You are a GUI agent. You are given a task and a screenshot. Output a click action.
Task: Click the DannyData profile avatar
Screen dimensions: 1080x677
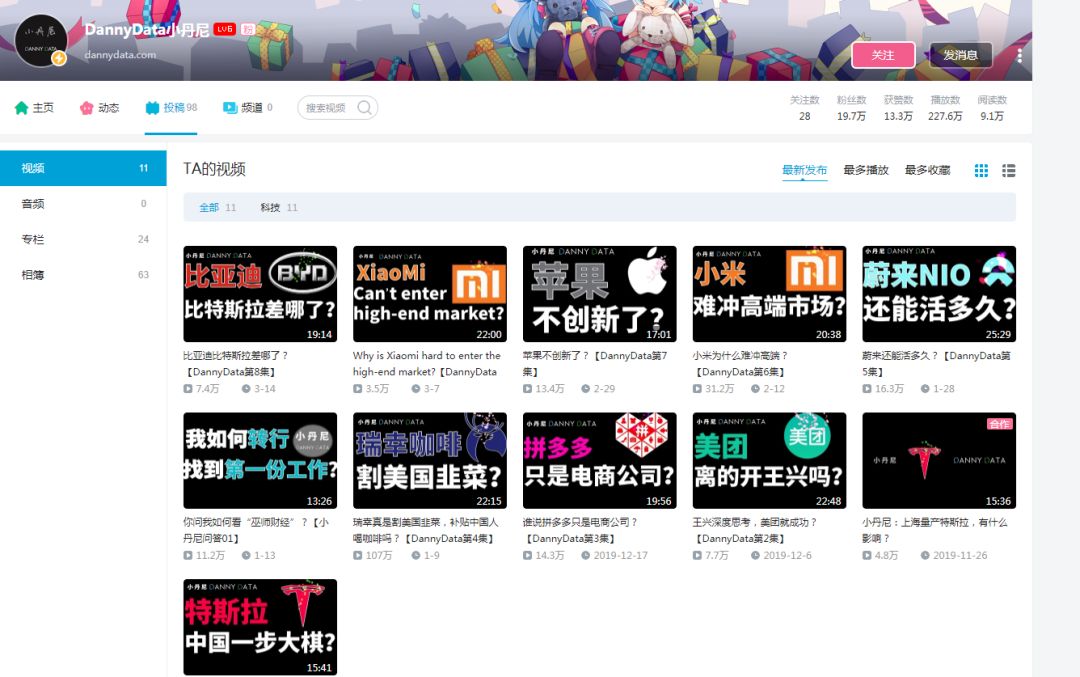[41, 41]
